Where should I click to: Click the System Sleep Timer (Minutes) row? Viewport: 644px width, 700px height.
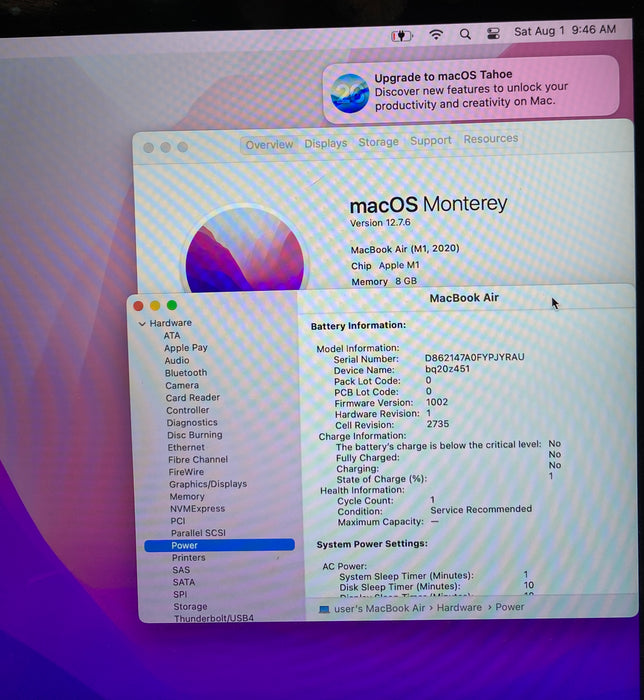[434, 575]
